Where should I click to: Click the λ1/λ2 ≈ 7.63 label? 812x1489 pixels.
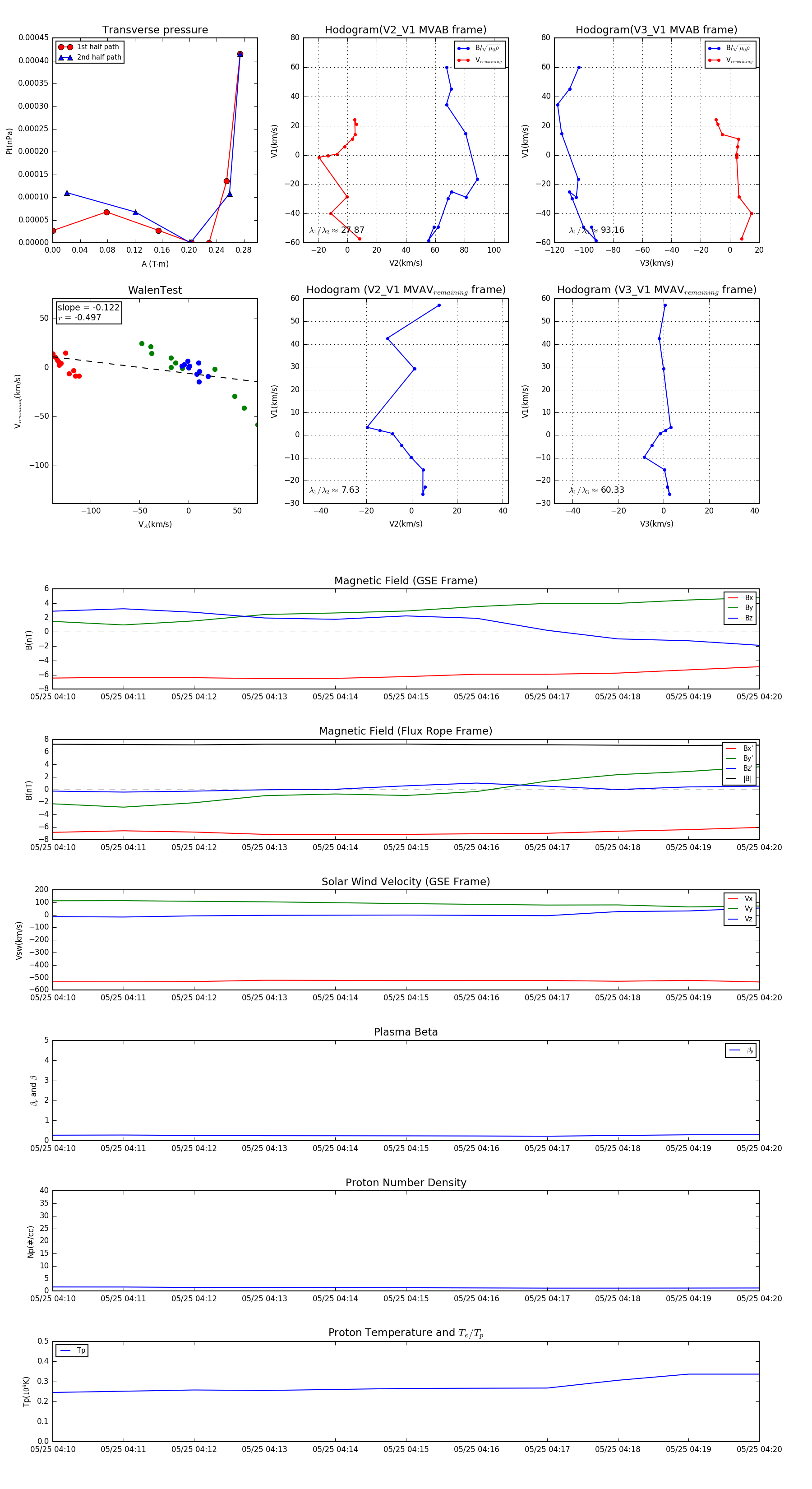click(x=334, y=490)
